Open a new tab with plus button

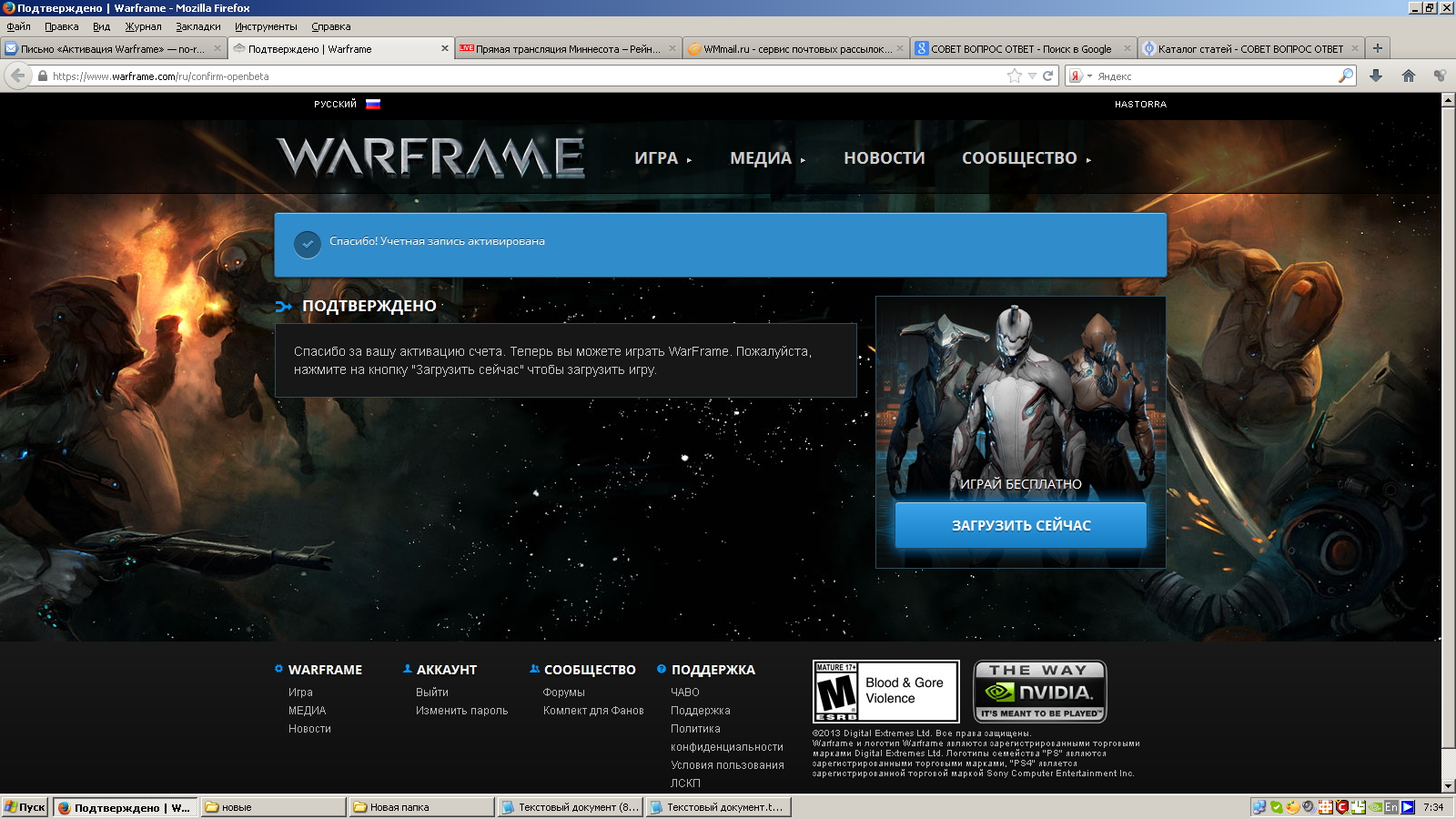pyautogui.click(x=1378, y=48)
